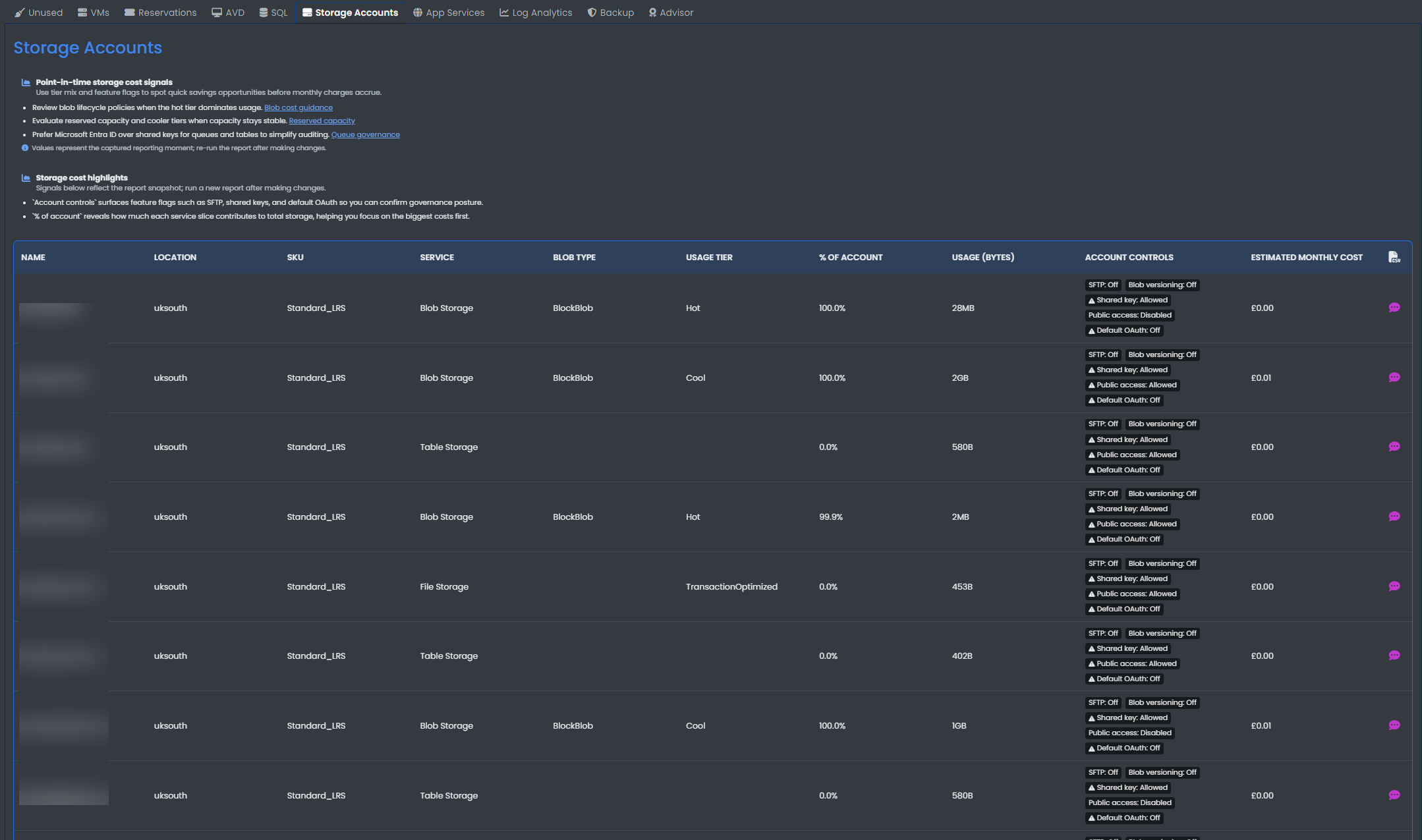Sort by ESTIMATED MONTHLY COST column header
Screen dimensions: 1422x840
[1307, 257]
